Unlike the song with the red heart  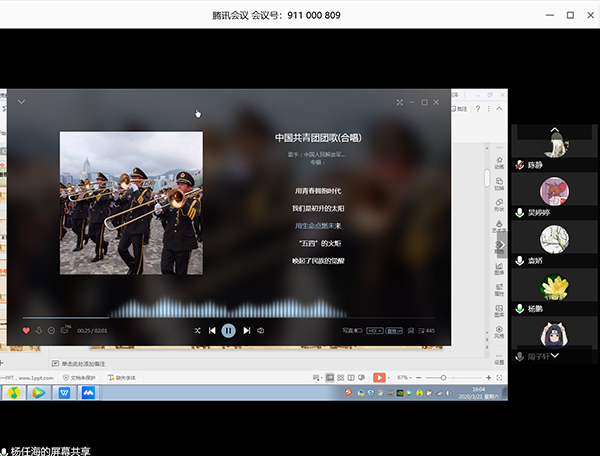tap(26, 330)
